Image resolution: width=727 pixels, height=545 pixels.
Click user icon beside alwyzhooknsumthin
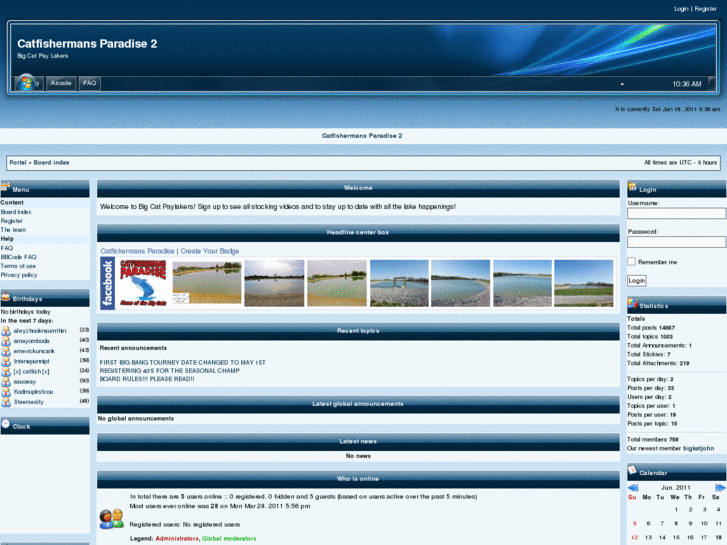coord(6,331)
